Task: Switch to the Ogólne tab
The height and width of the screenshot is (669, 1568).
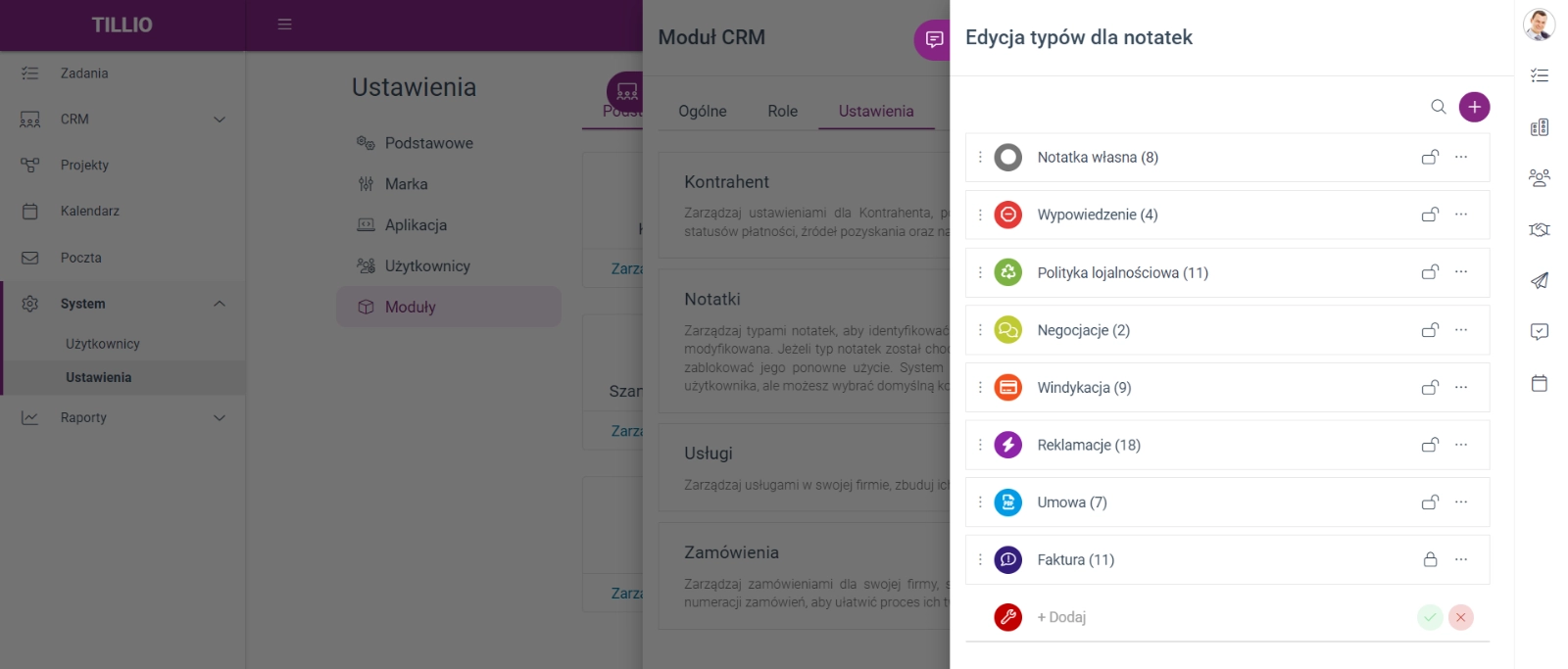Action: tap(703, 112)
